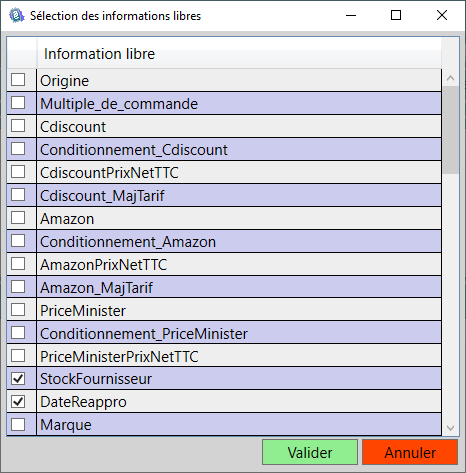This screenshot has width=466, height=473.
Task: Select the Amazon row text
Action: (x=67, y=219)
